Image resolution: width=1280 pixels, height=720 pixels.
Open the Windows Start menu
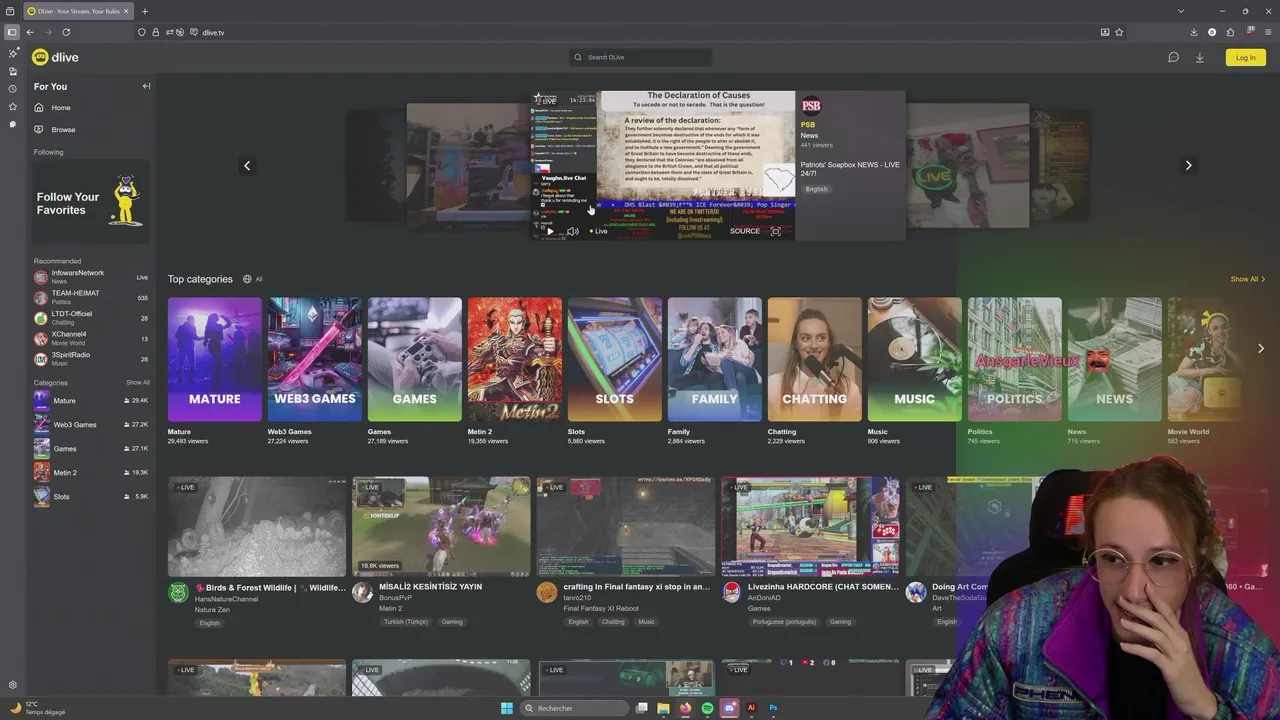click(507, 708)
